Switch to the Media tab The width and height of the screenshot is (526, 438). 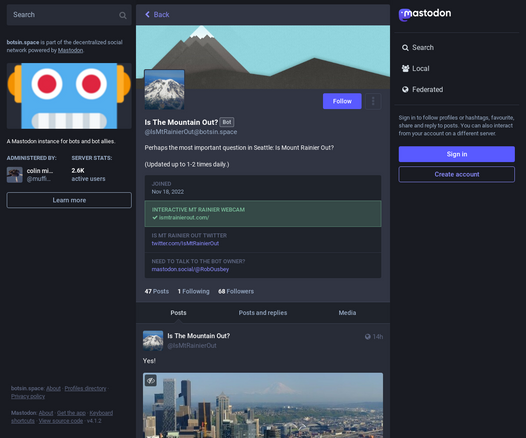347,313
